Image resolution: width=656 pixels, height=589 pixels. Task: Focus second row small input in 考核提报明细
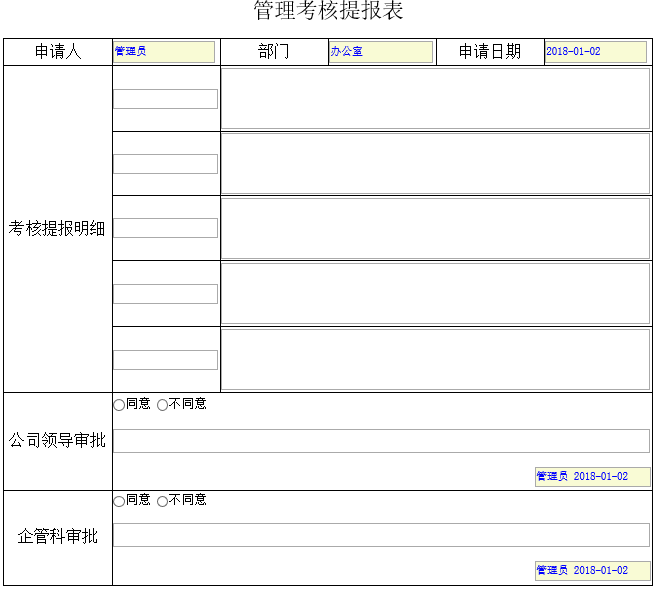[x=165, y=164]
